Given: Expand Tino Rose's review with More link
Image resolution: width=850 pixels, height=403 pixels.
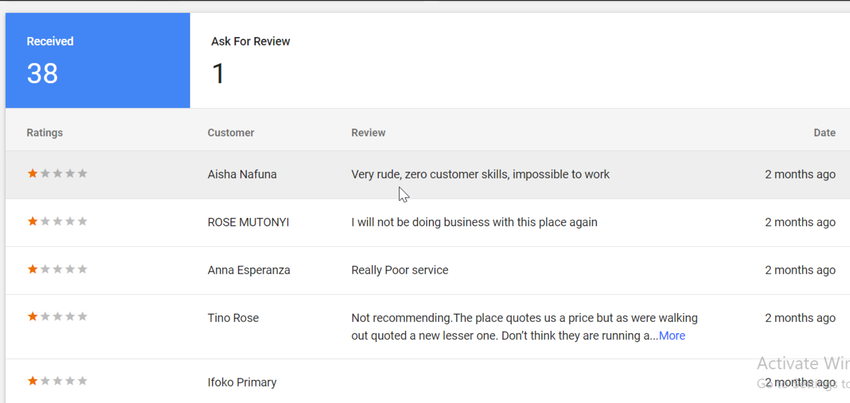Looking at the screenshot, I should click(x=672, y=336).
